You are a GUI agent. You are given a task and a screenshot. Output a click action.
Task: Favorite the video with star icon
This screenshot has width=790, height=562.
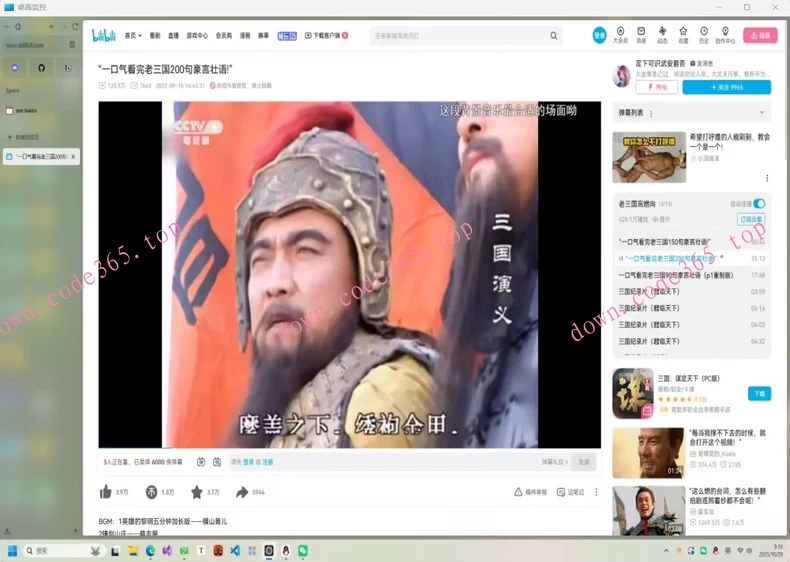[x=196, y=492]
